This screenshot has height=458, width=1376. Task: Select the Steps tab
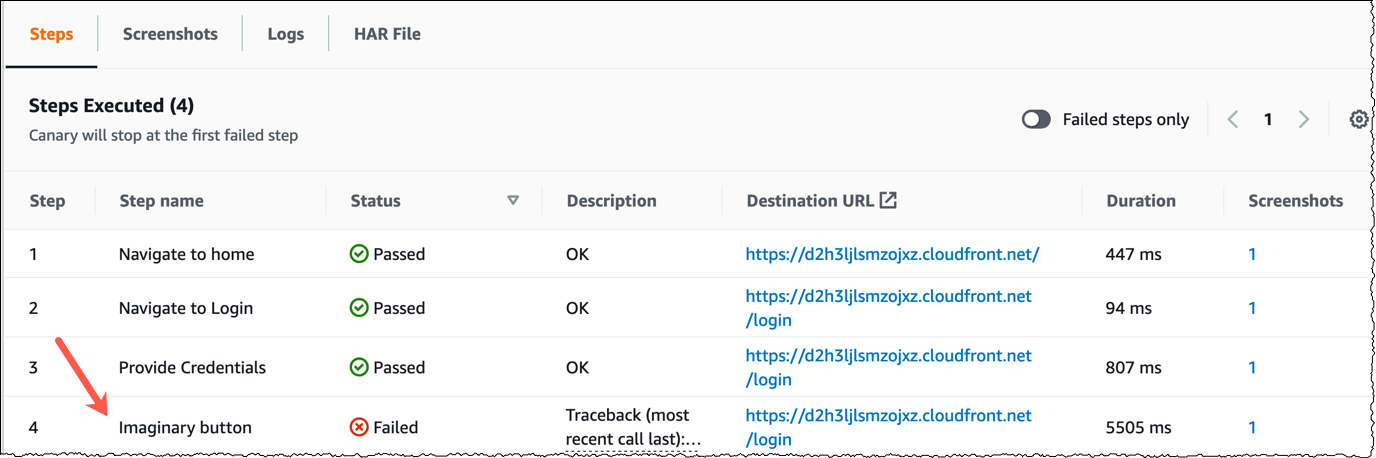click(x=51, y=34)
